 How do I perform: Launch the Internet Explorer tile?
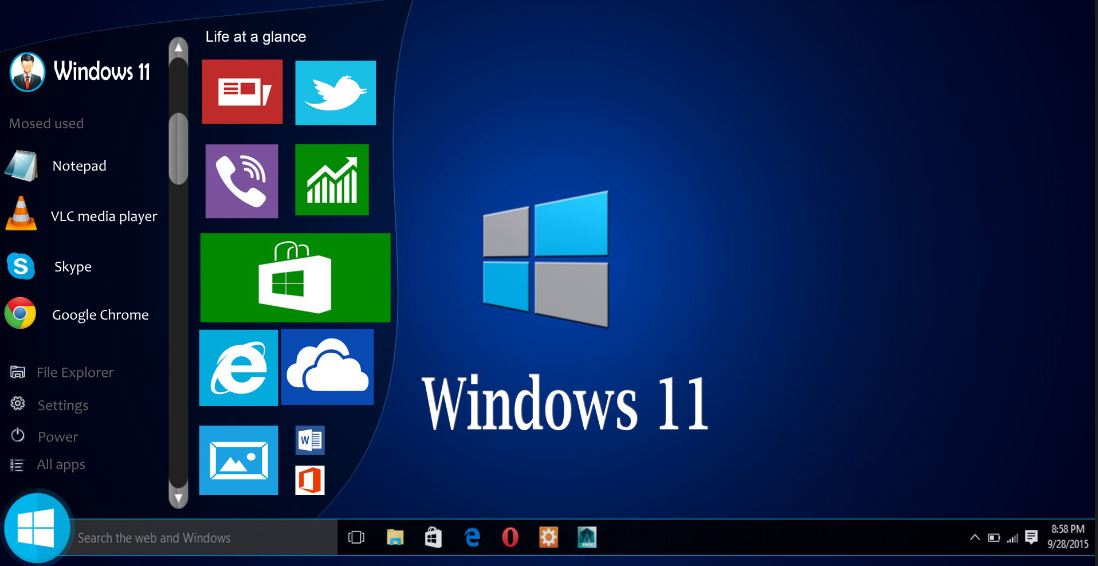click(x=238, y=368)
